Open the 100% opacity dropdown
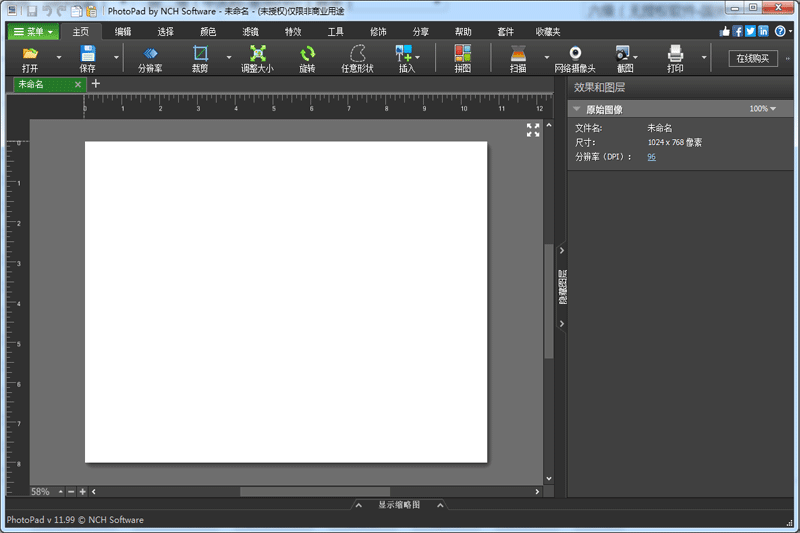This screenshot has width=800, height=533. click(763, 109)
